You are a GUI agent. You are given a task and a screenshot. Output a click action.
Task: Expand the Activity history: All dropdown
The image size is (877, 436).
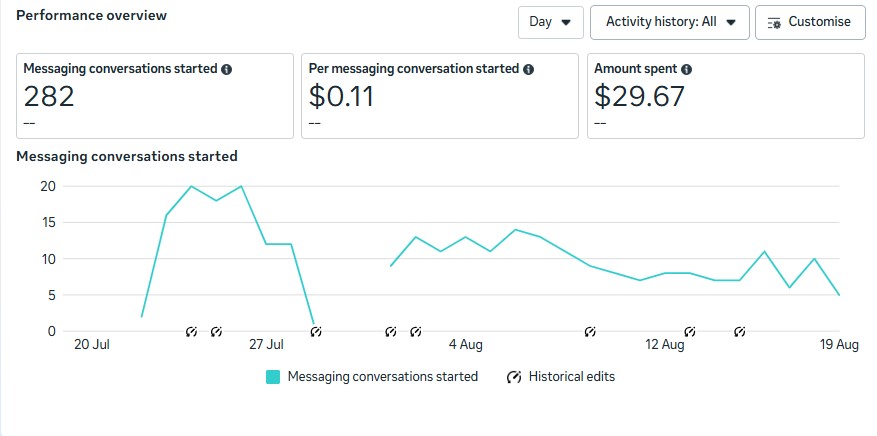tap(669, 22)
